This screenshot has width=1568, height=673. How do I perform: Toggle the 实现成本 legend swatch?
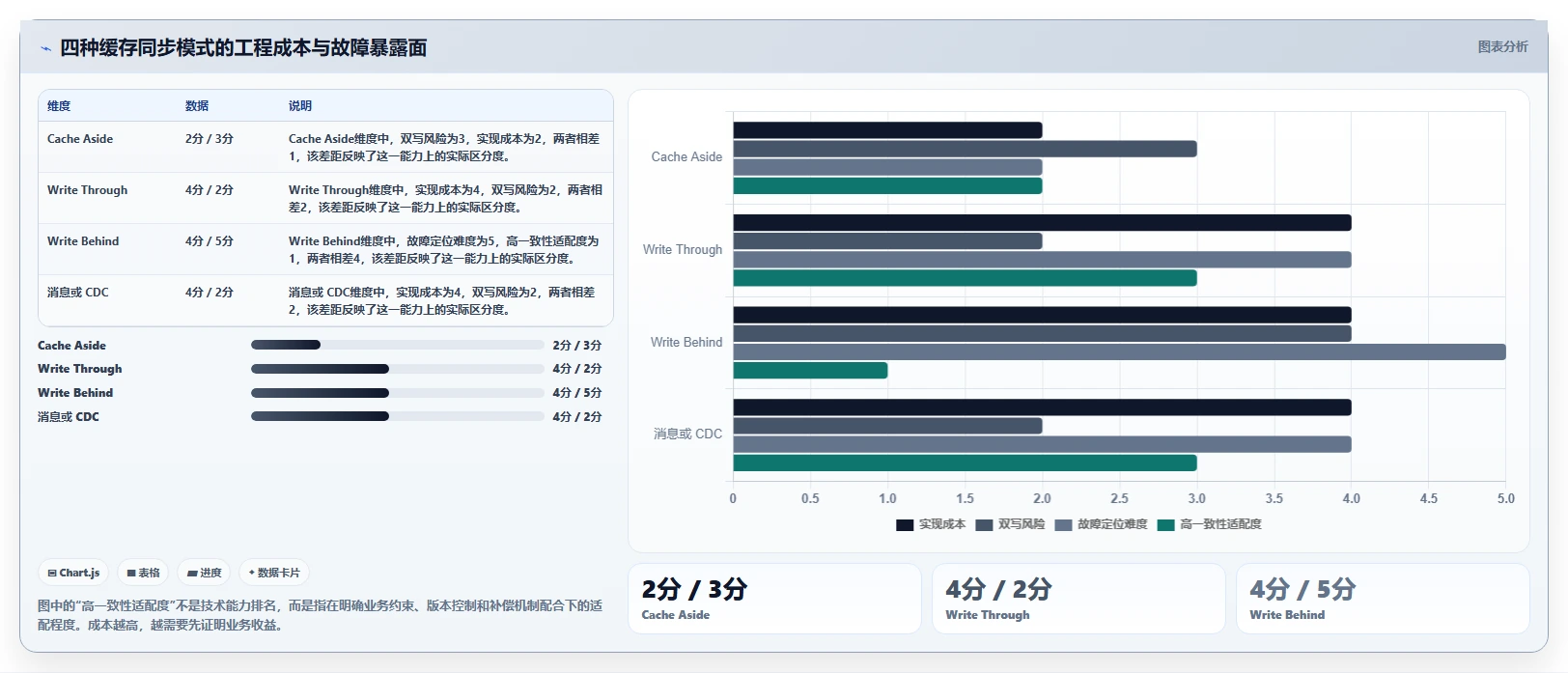tap(905, 524)
